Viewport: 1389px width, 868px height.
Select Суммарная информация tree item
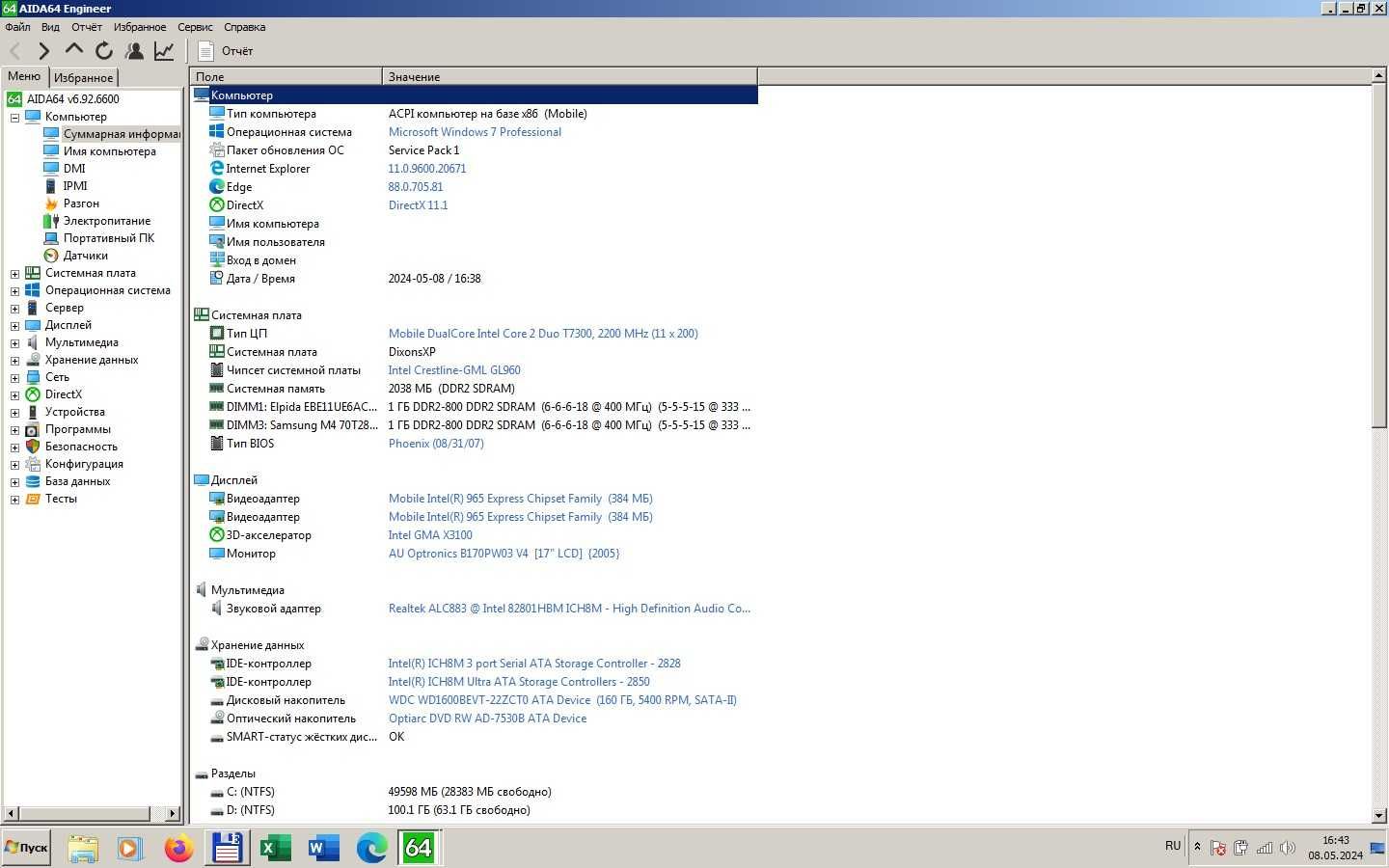coord(122,134)
